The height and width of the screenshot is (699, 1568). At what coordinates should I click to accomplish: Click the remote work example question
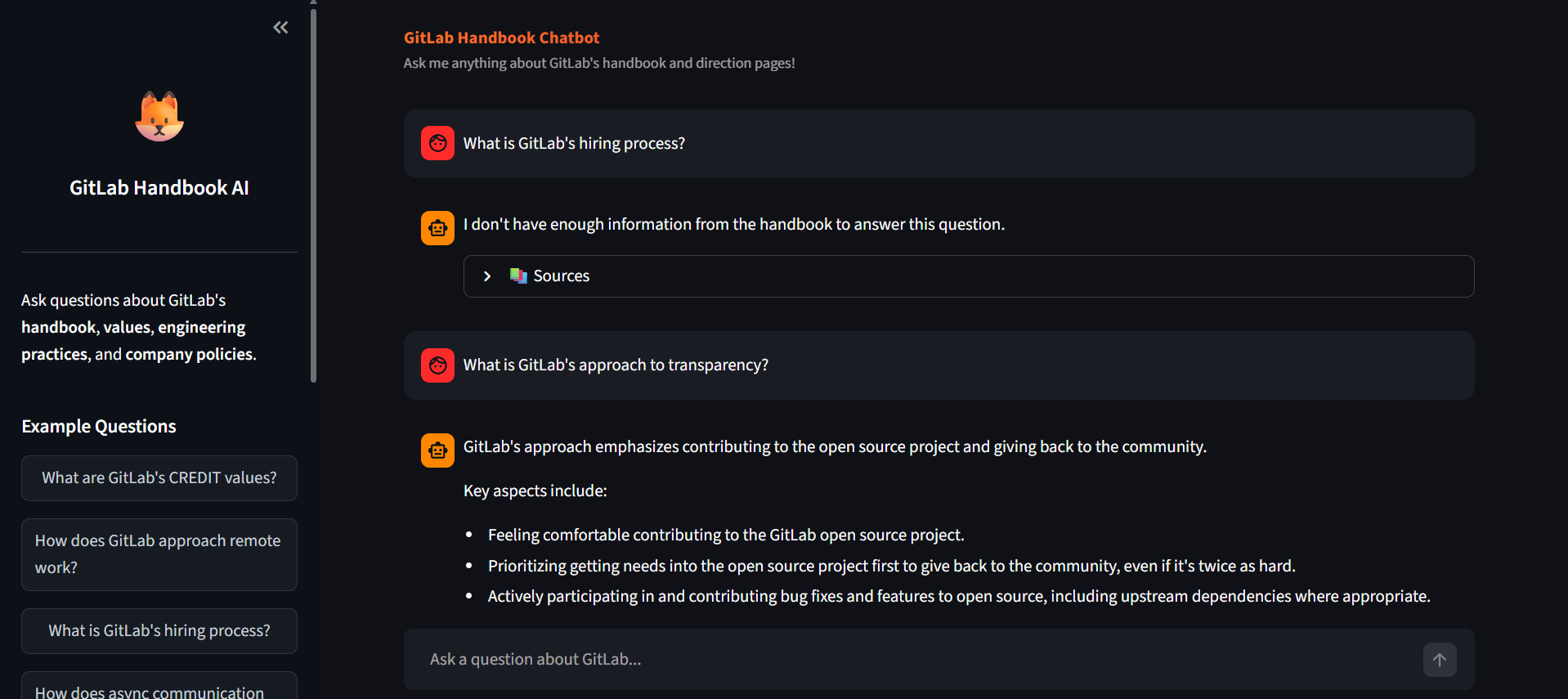pyautogui.click(x=159, y=553)
